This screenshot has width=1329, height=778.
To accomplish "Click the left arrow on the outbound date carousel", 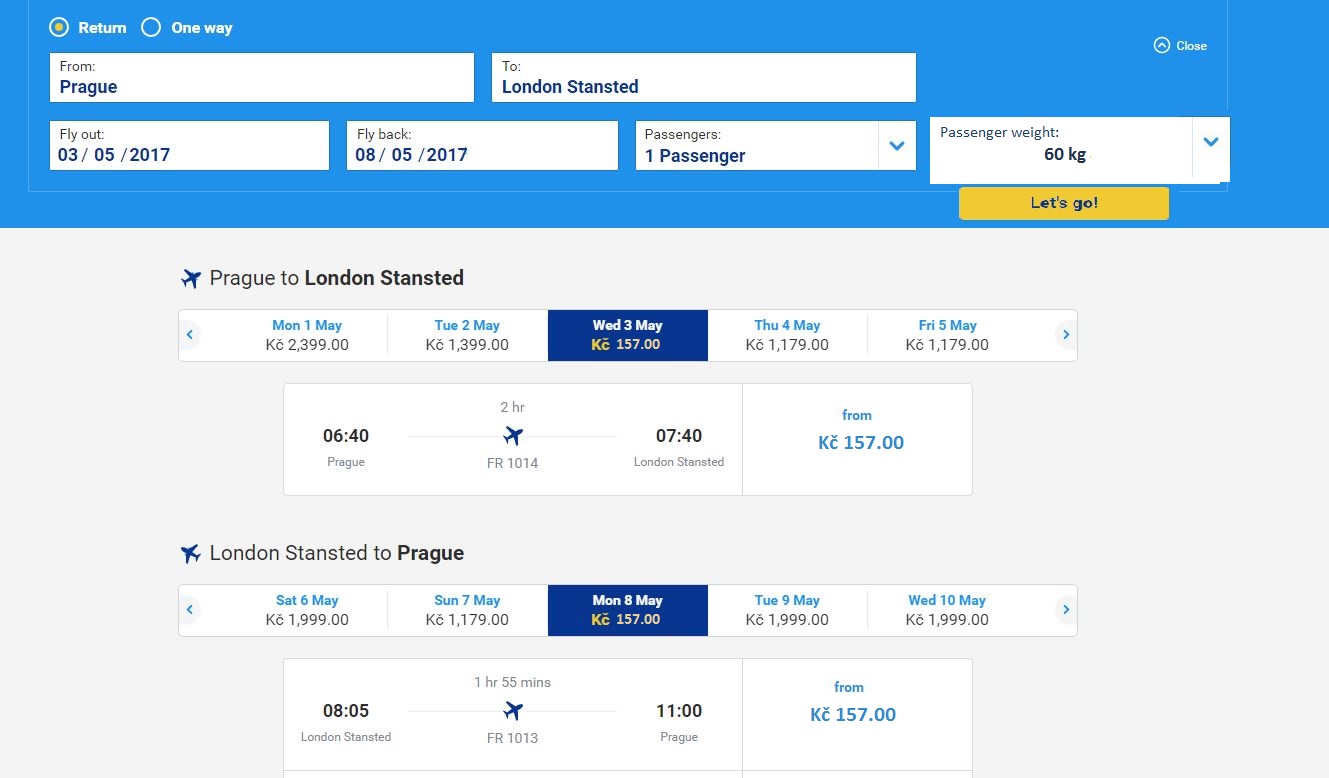I will 190,334.
